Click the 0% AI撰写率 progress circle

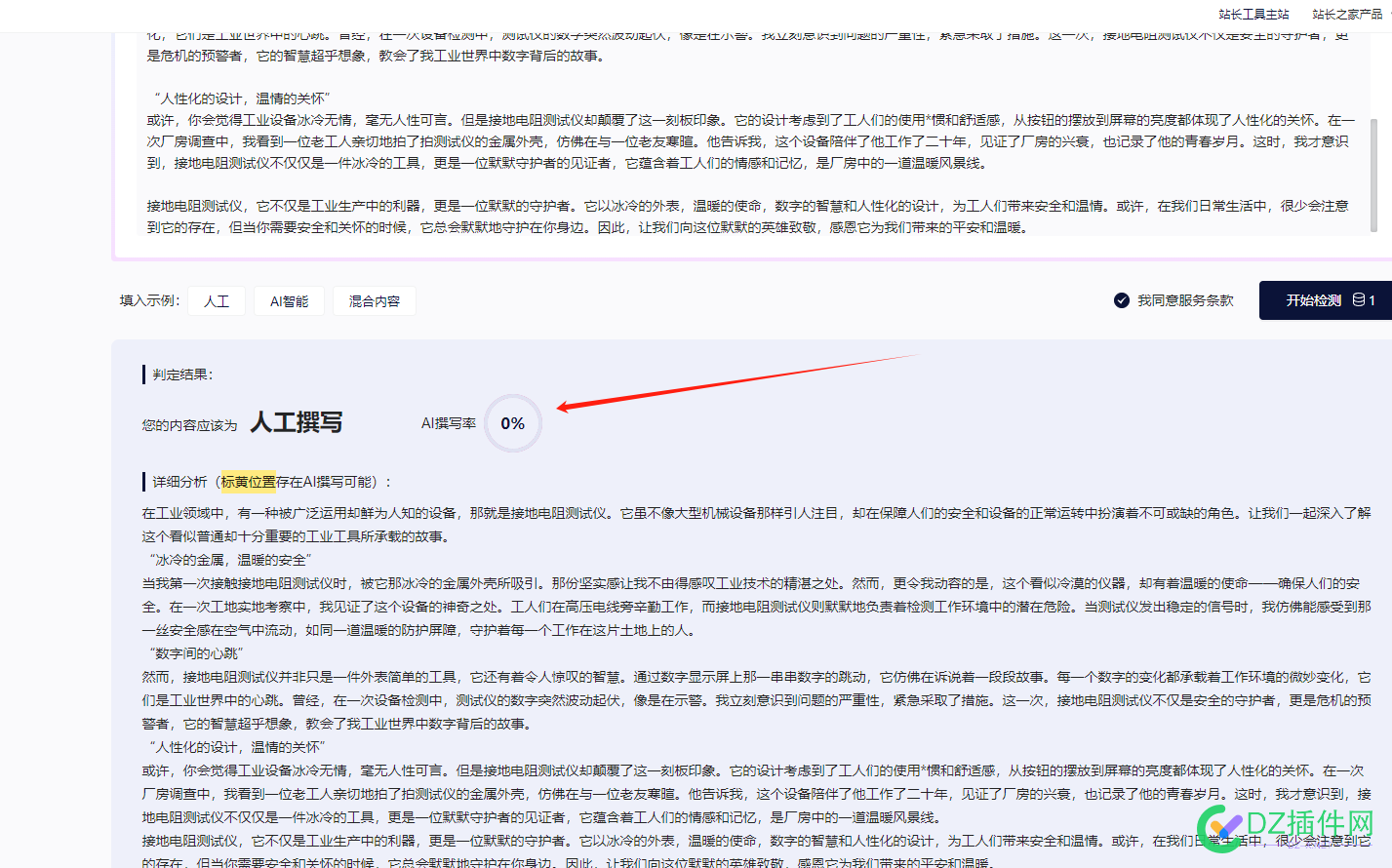tap(513, 423)
